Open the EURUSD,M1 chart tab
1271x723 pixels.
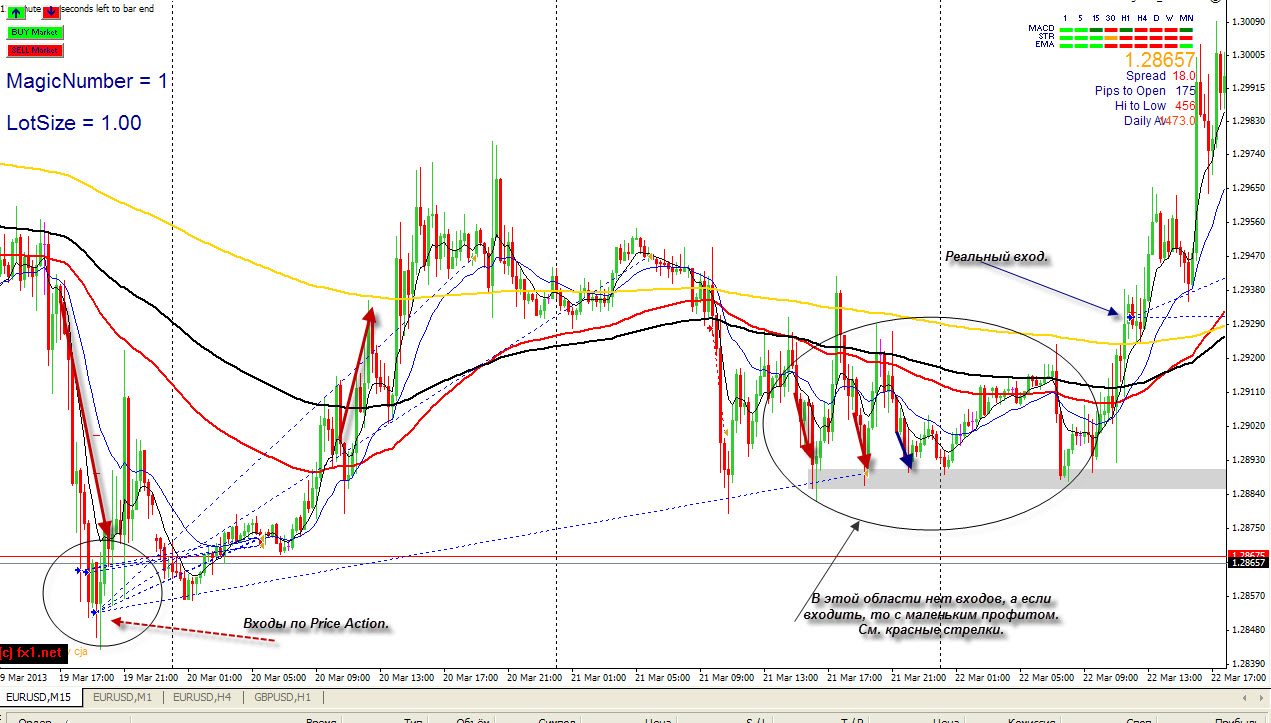click(121, 697)
